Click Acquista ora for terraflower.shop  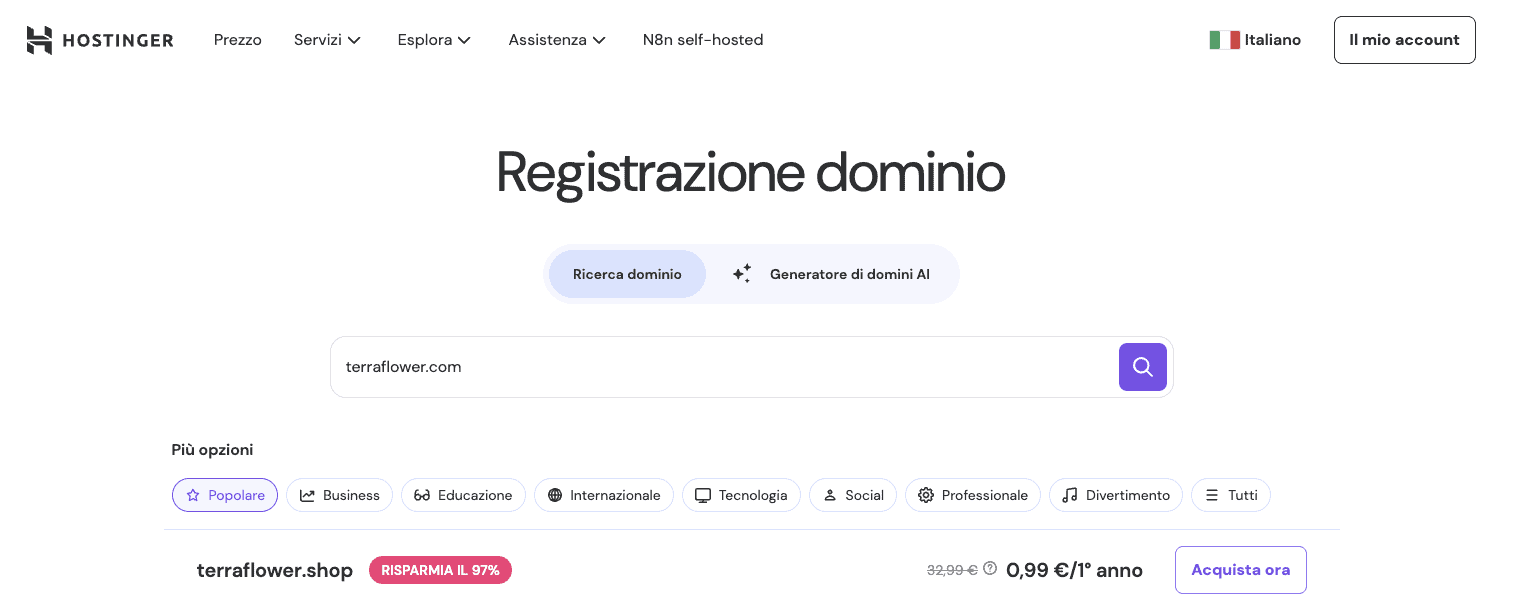point(1240,569)
